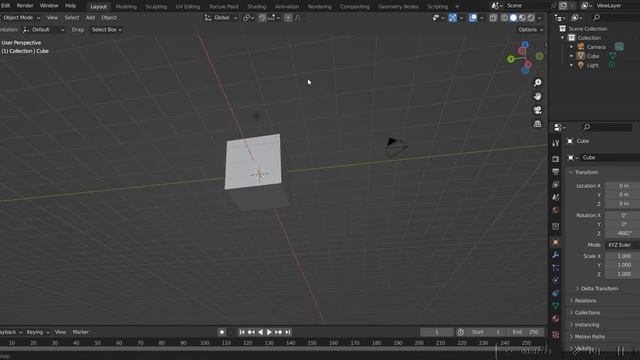Open the Modifiers wrench tab
The width and height of the screenshot is (640, 360).
coord(556,255)
